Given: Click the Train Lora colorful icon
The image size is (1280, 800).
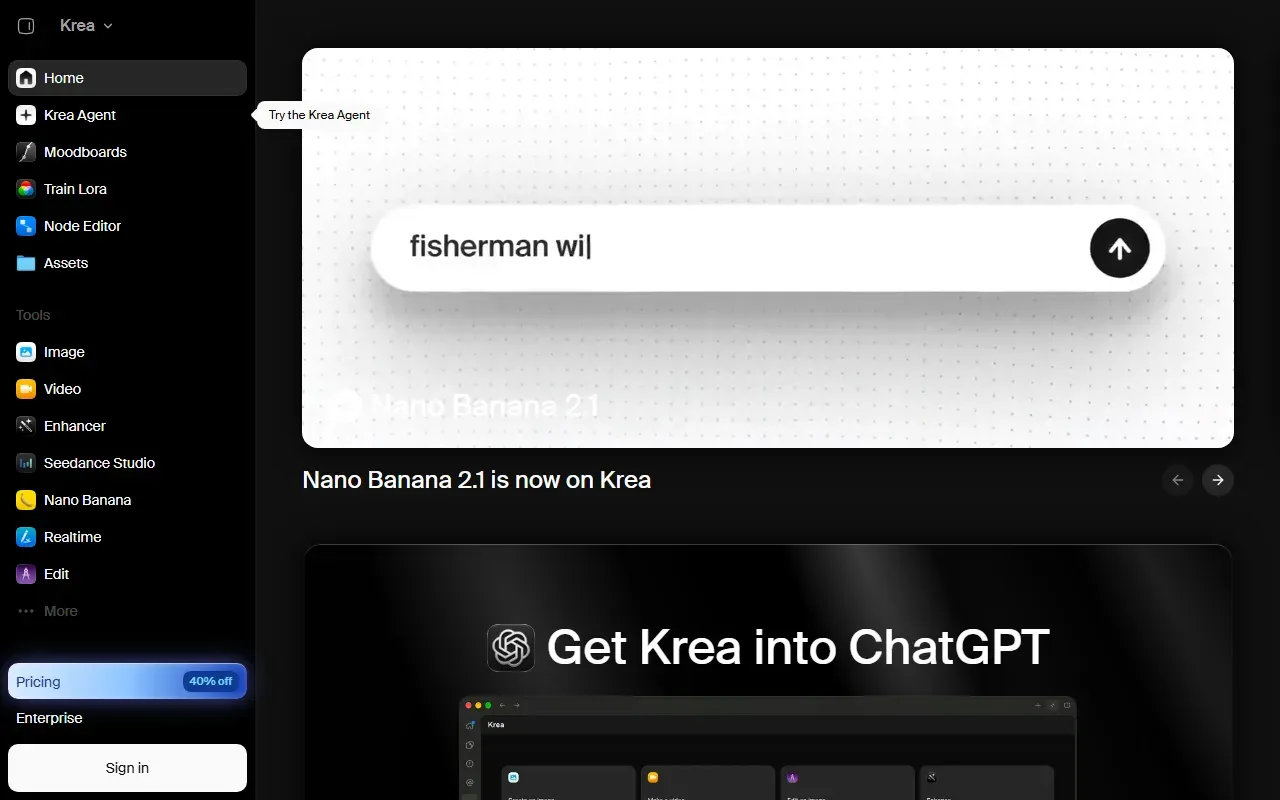Looking at the screenshot, I should [x=26, y=189].
